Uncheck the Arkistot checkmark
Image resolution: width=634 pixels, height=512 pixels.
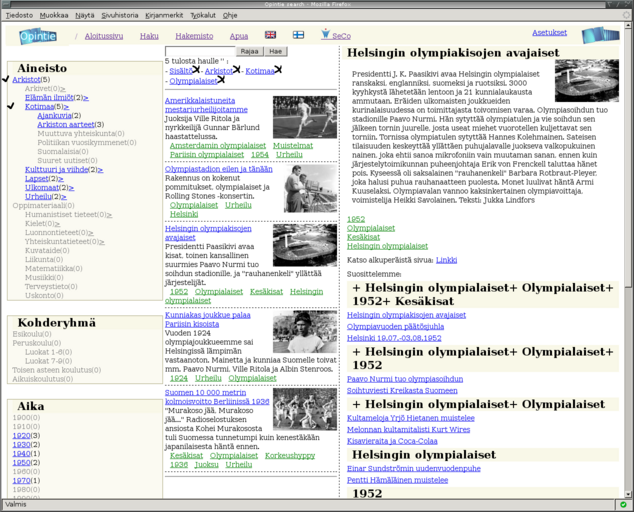tap(6, 79)
